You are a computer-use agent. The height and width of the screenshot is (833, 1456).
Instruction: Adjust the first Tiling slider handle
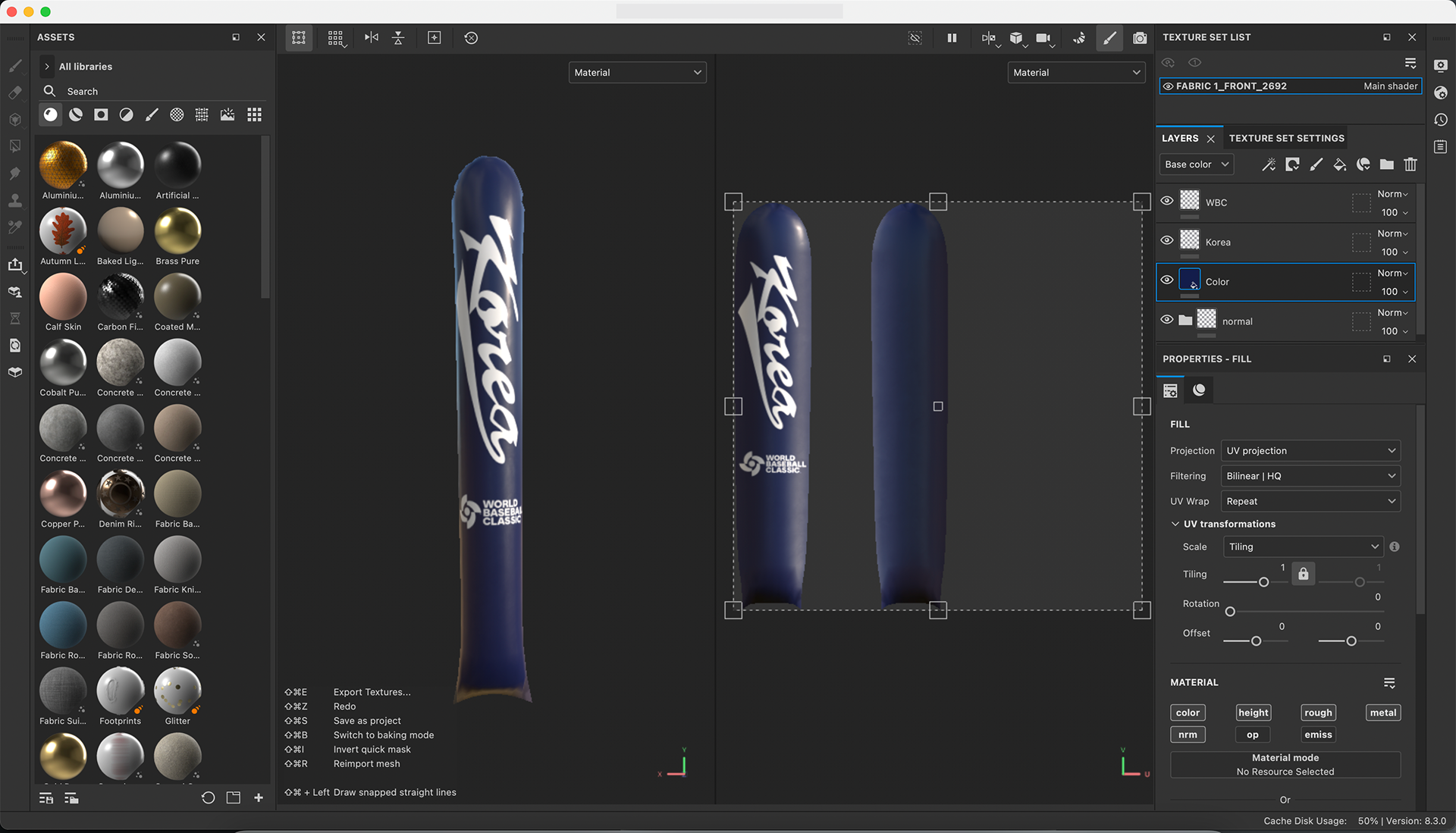click(x=1263, y=582)
